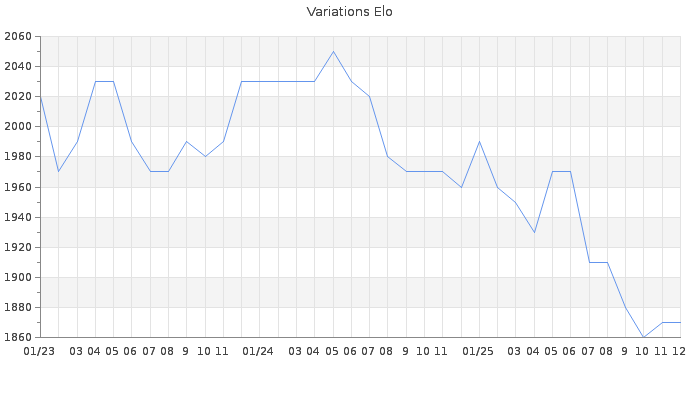Screen dimensions: 700x400
Task: Click the 1940 label on the vertical axis
Action: (18, 217)
